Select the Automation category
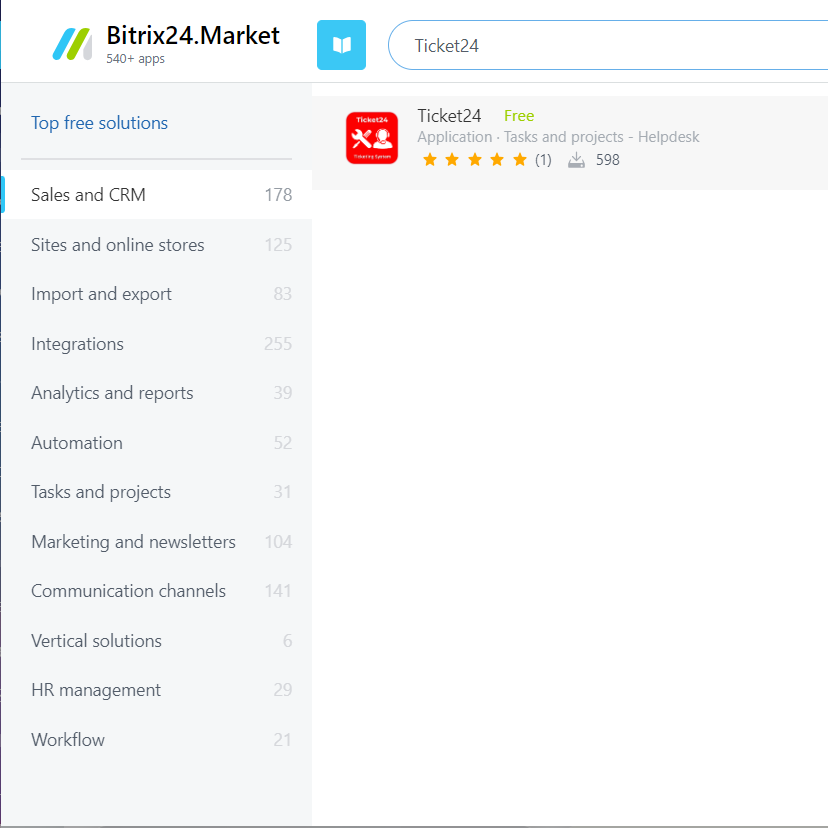Screen dimensions: 828x828 [x=76, y=443]
